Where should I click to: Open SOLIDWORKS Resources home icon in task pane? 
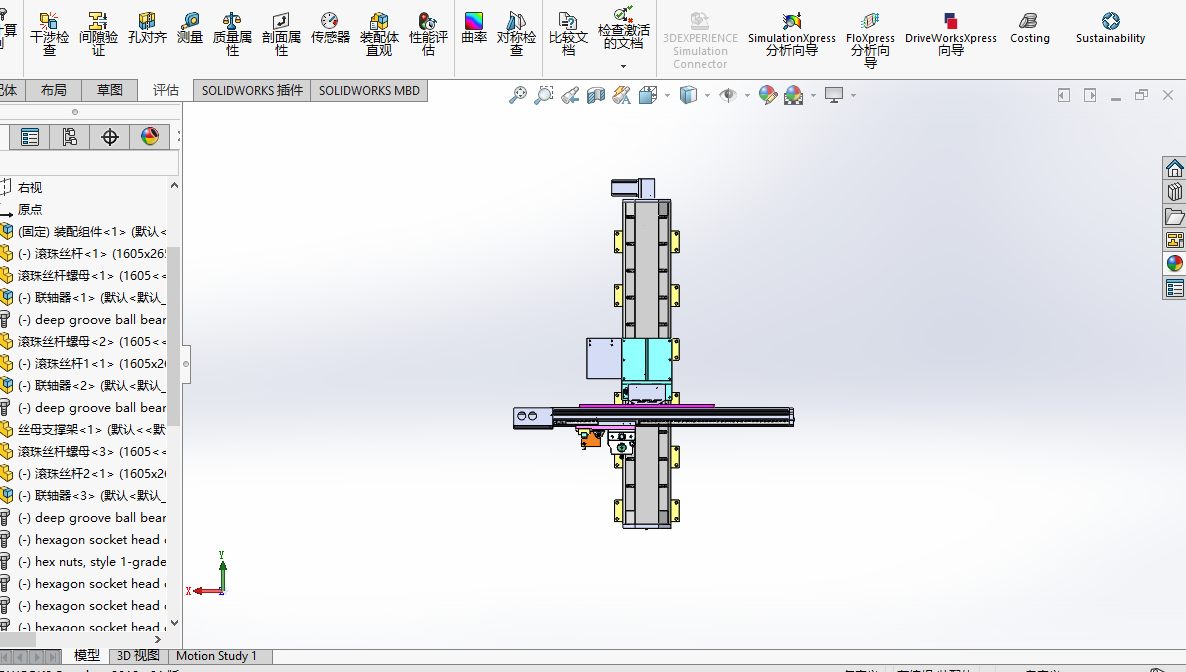[1175, 168]
